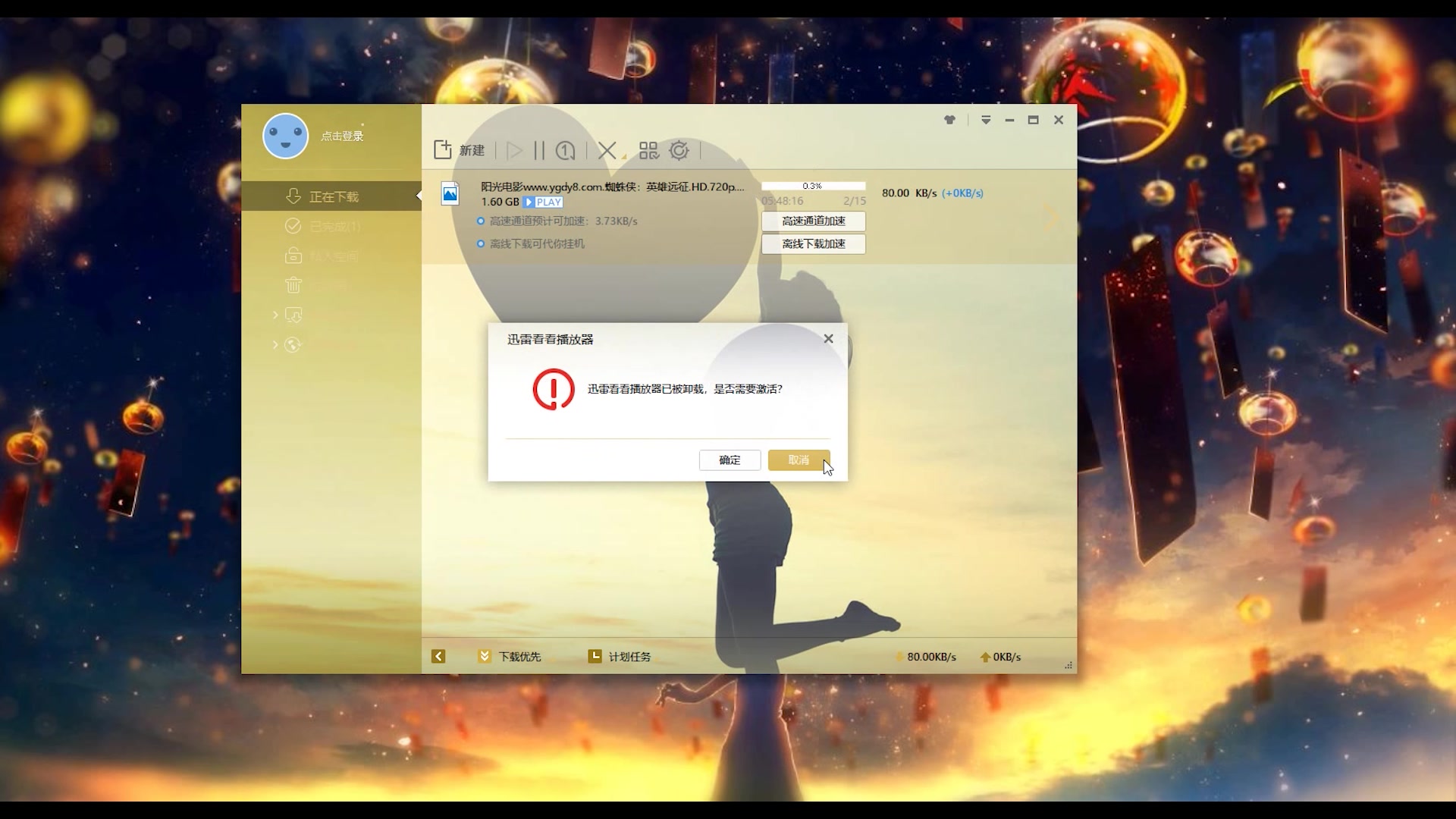Click the 05:48:16 remaining time text
This screenshot has width=1456, height=819.
click(x=782, y=201)
